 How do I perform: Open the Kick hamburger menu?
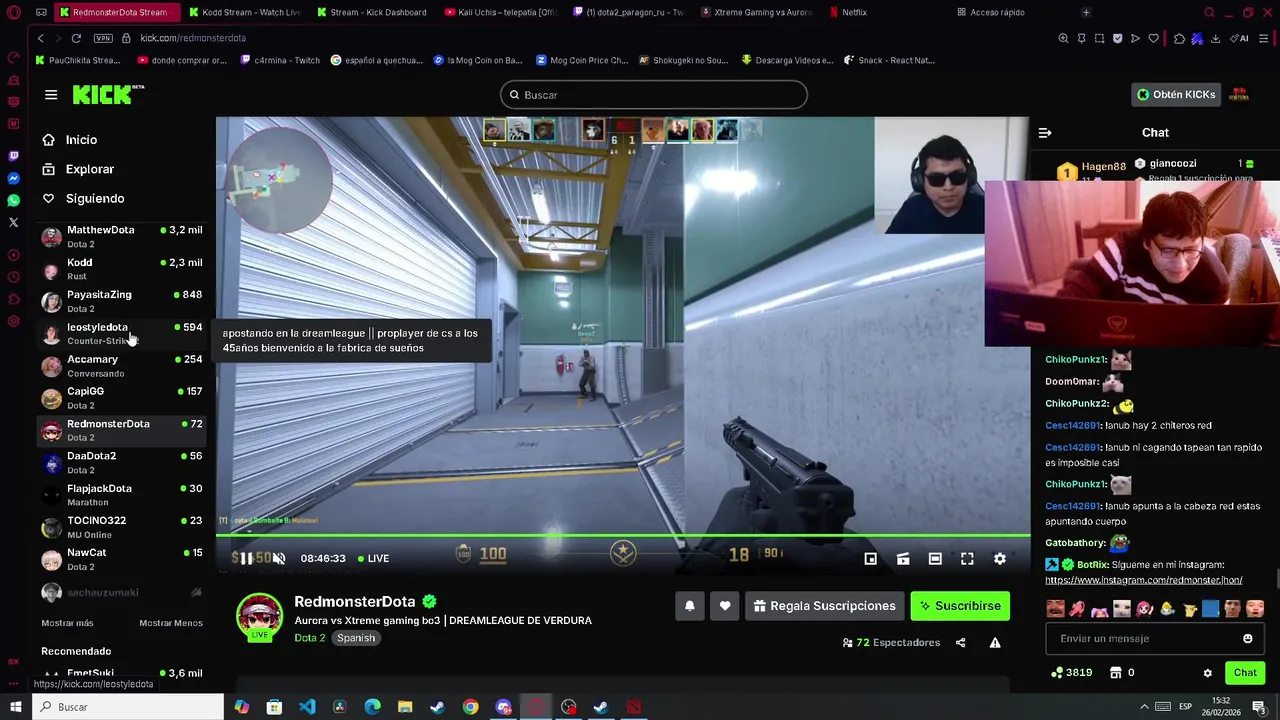click(51, 95)
